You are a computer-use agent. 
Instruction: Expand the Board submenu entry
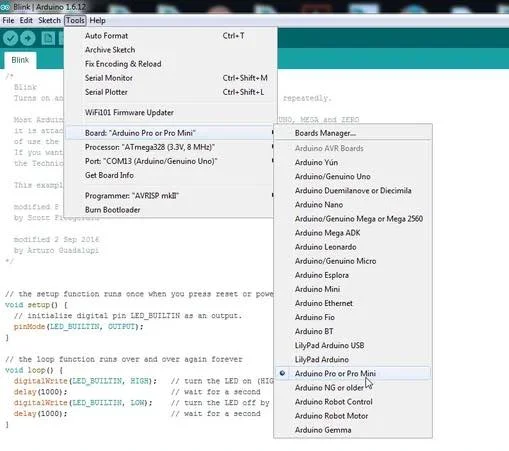pos(170,133)
